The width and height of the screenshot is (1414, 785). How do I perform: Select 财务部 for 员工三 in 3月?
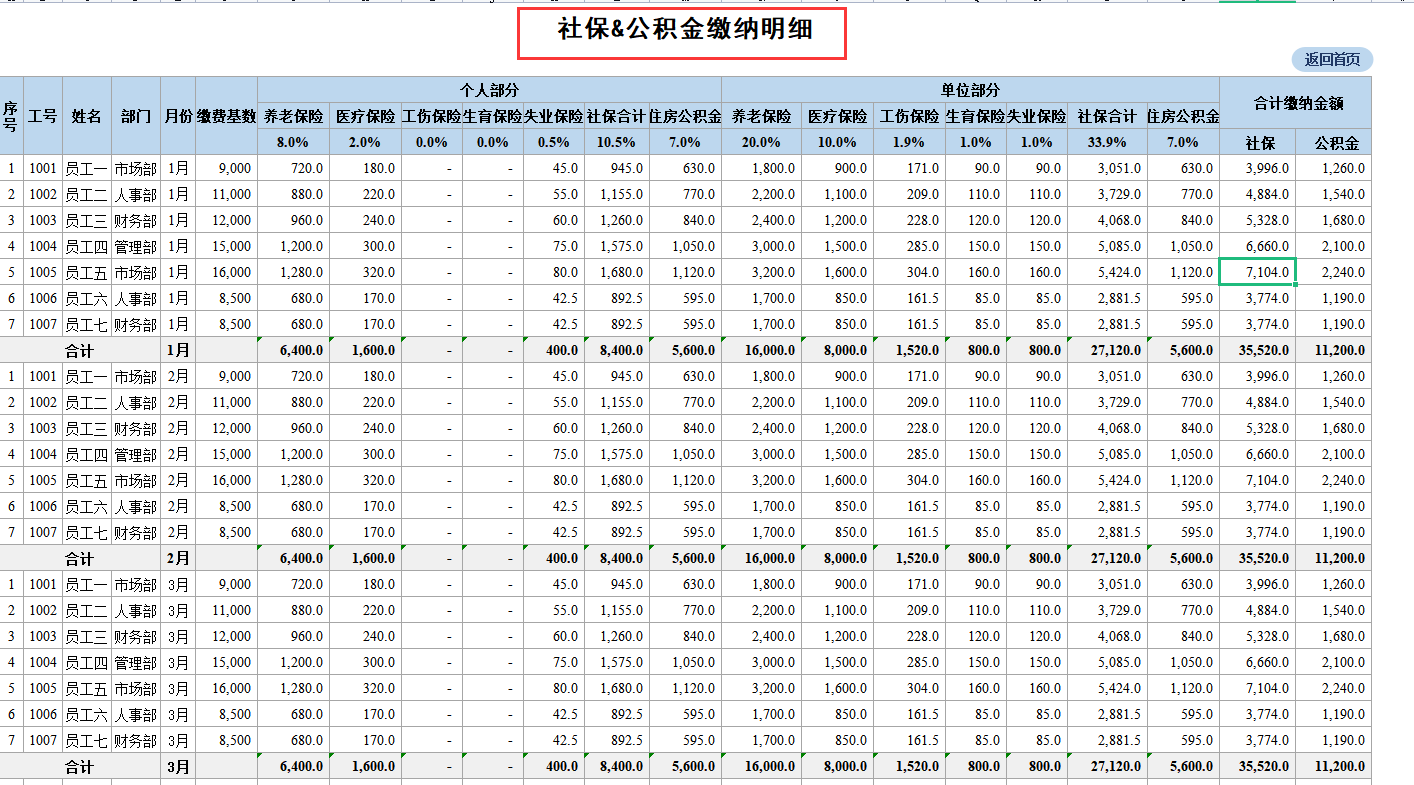pyautogui.click(x=136, y=636)
